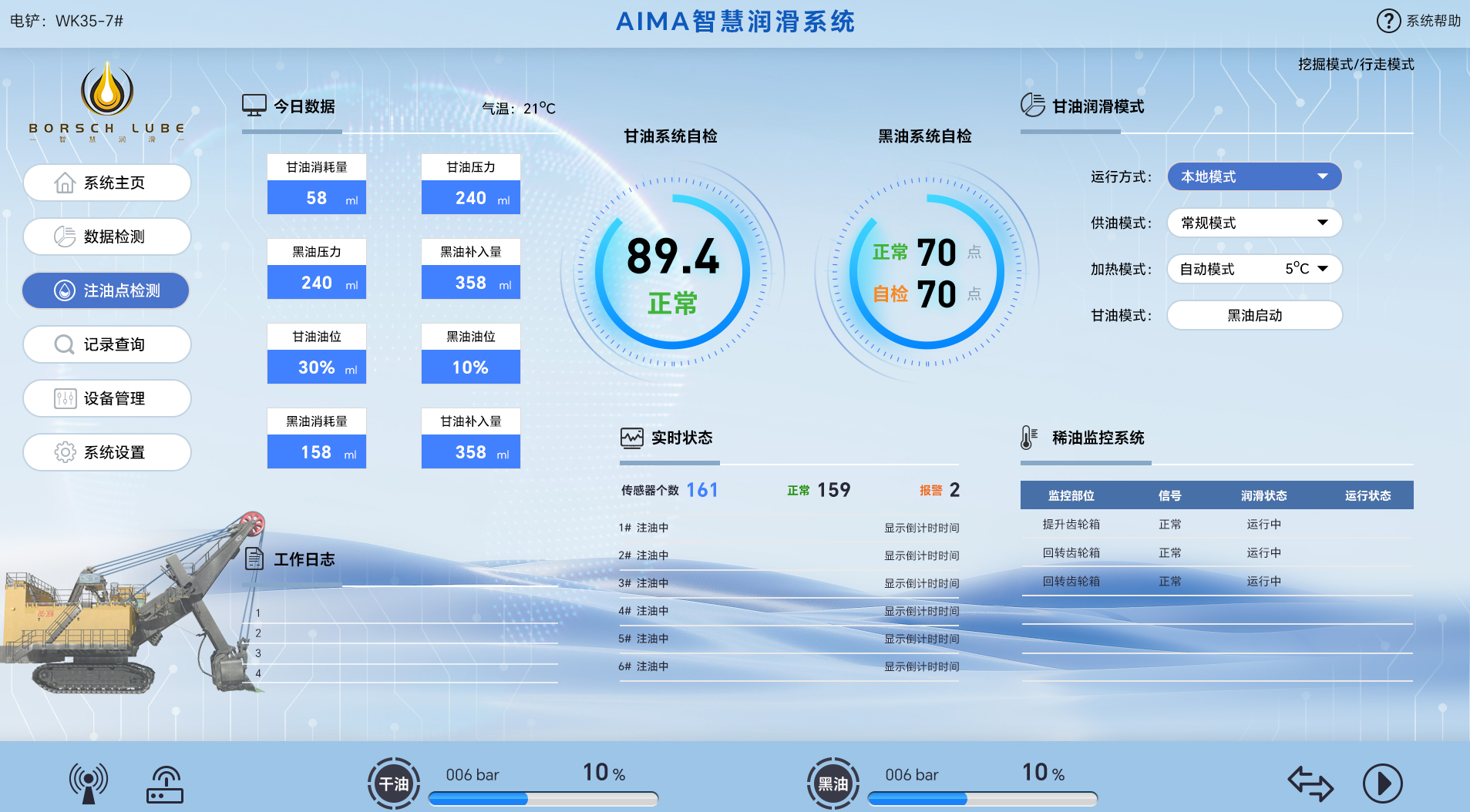Click the 监控部位 column header
The width and height of the screenshot is (1470, 812).
tap(1071, 495)
